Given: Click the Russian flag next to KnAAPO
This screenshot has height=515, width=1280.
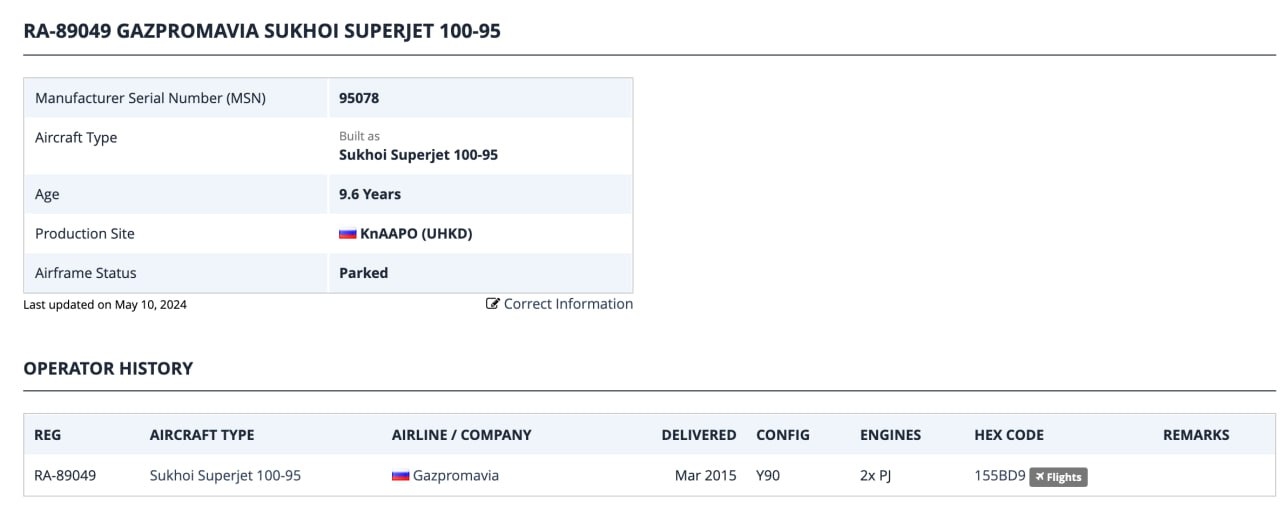Looking at the screenshot, I should point(348,234).
